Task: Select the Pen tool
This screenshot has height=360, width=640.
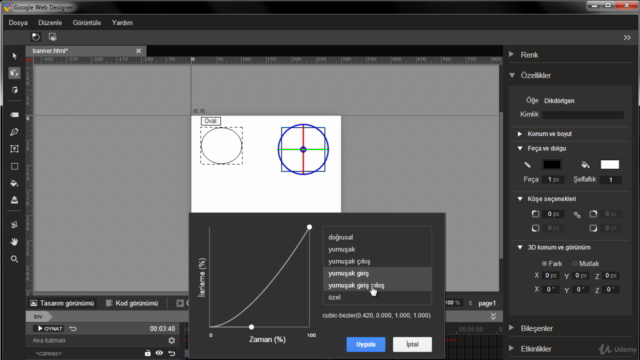Action: pos(14,132)
